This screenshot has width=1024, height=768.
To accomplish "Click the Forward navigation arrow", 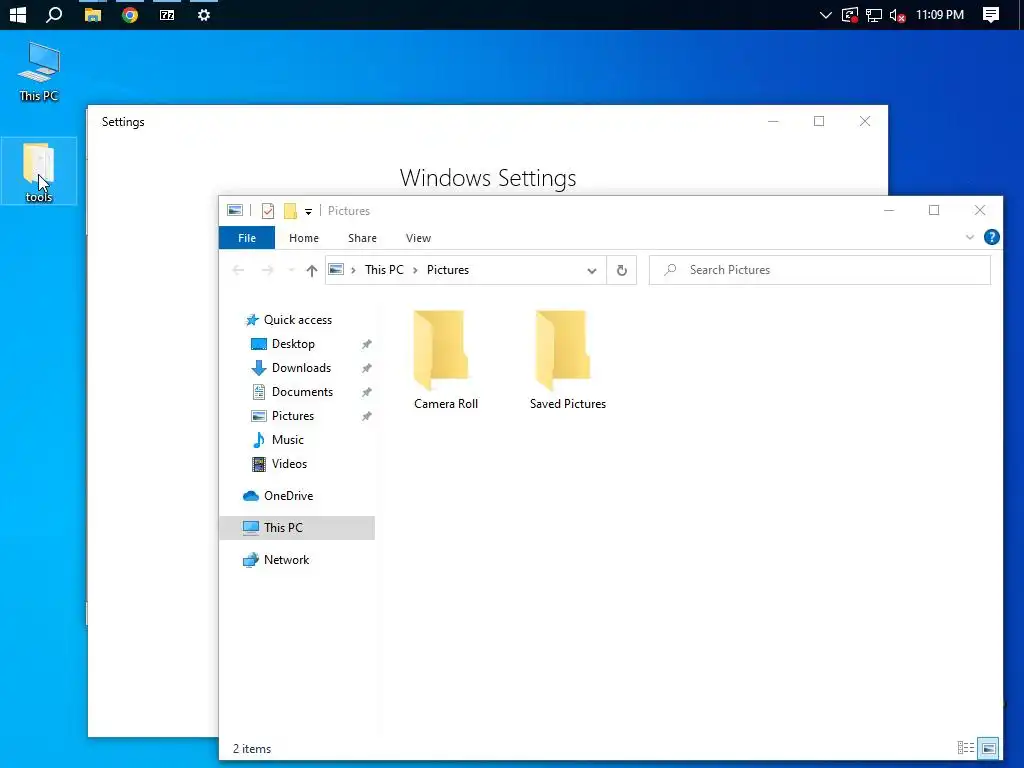I will click(267, 270).
